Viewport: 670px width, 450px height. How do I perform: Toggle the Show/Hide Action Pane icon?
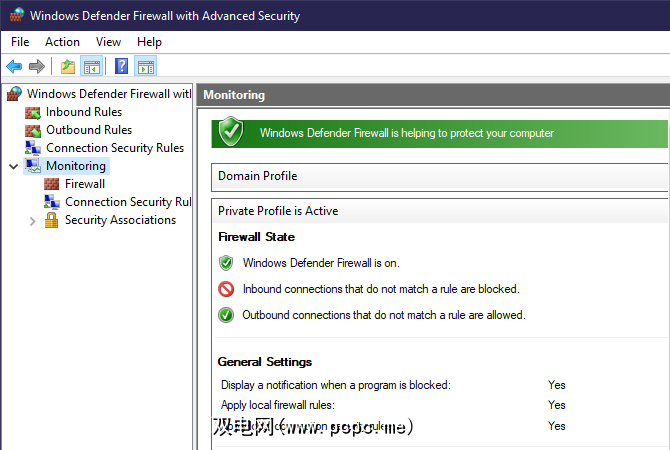(146, 67)
